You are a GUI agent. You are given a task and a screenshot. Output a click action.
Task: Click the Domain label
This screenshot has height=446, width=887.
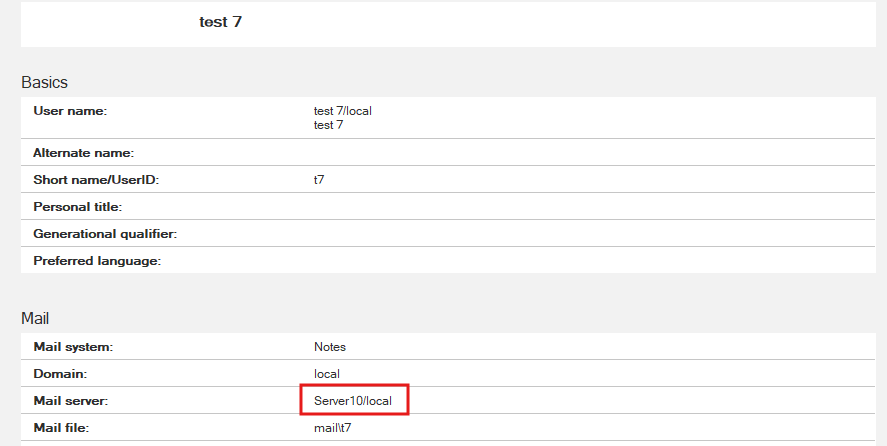click(60, 374)
